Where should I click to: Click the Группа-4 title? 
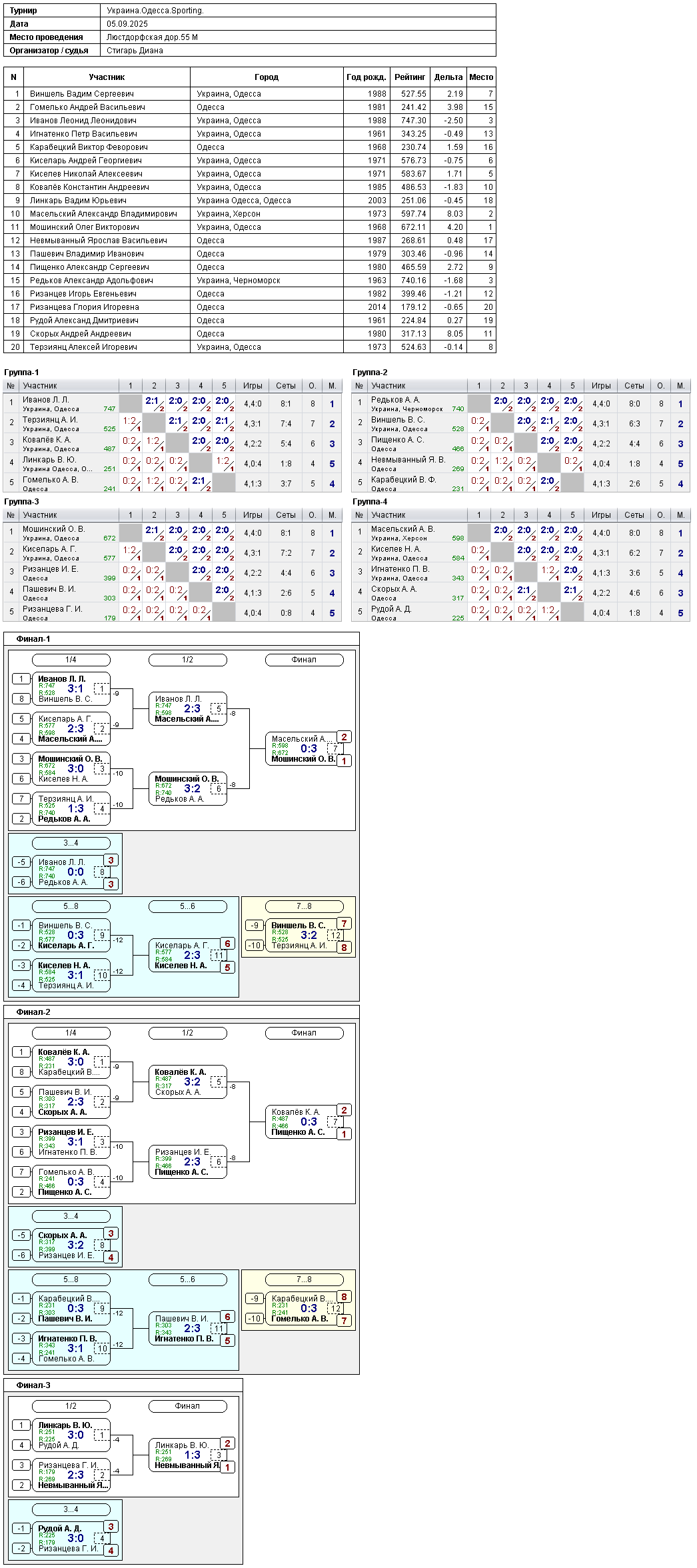tap(370, 502)
